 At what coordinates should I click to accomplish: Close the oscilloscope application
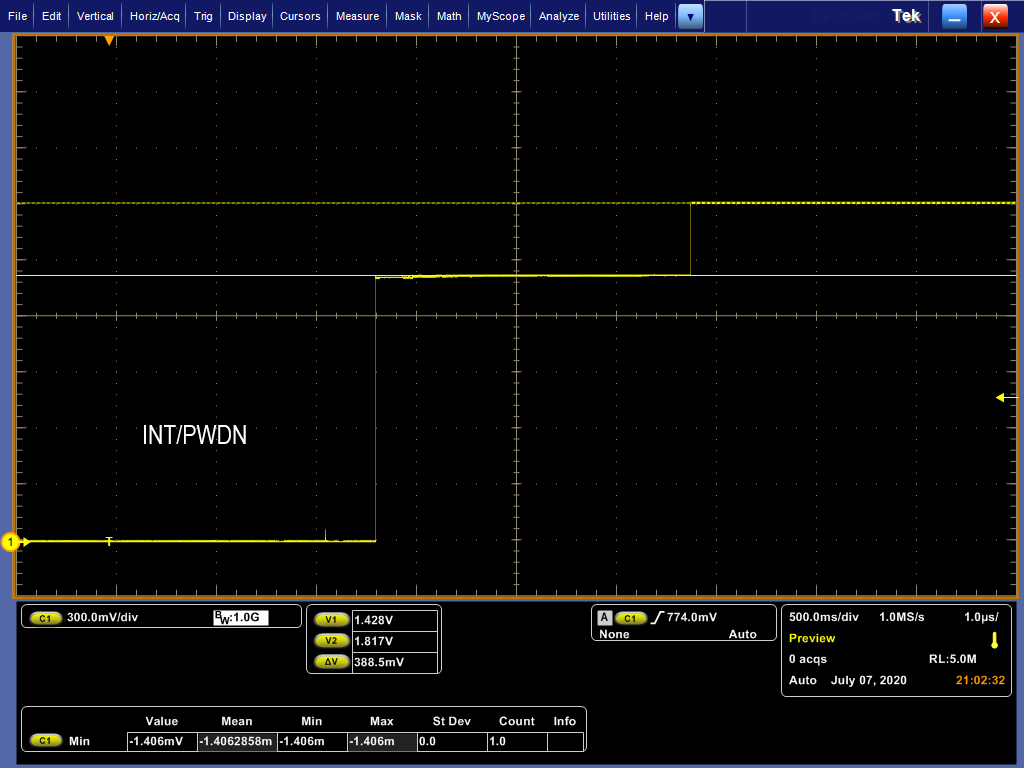(995, 16)
